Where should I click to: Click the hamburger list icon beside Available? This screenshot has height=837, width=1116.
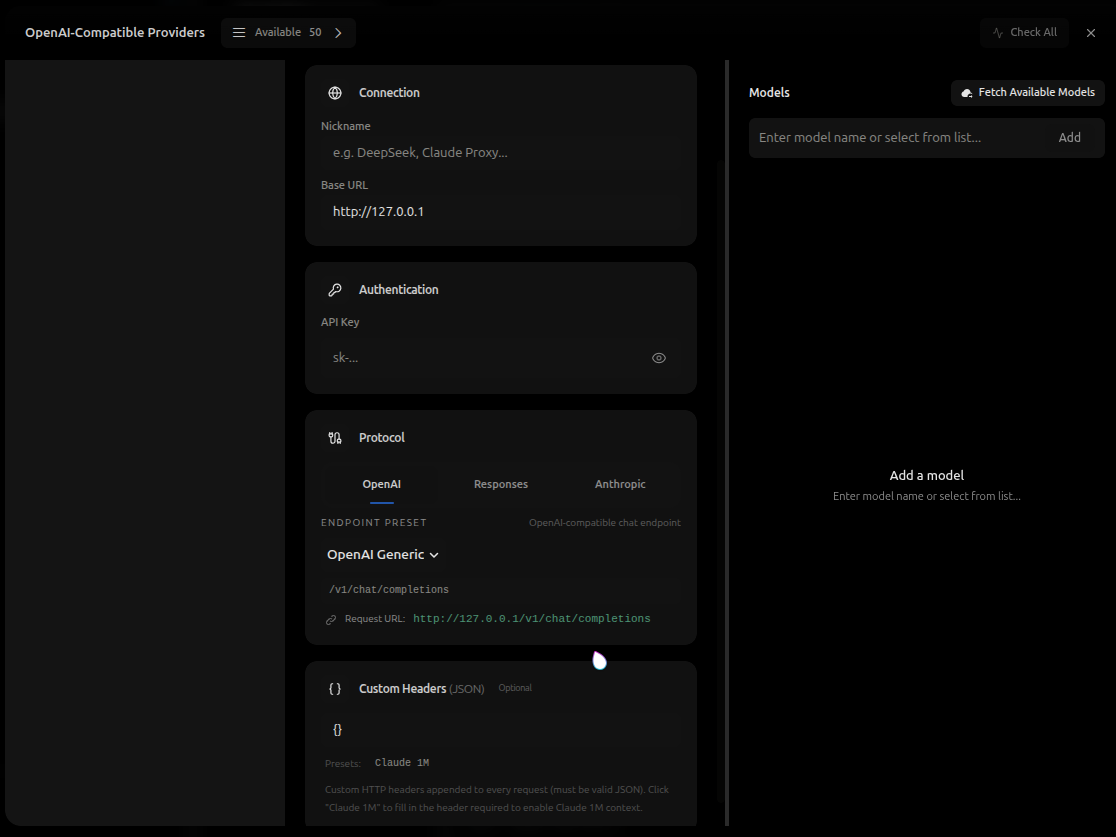(x=239, y=33)
